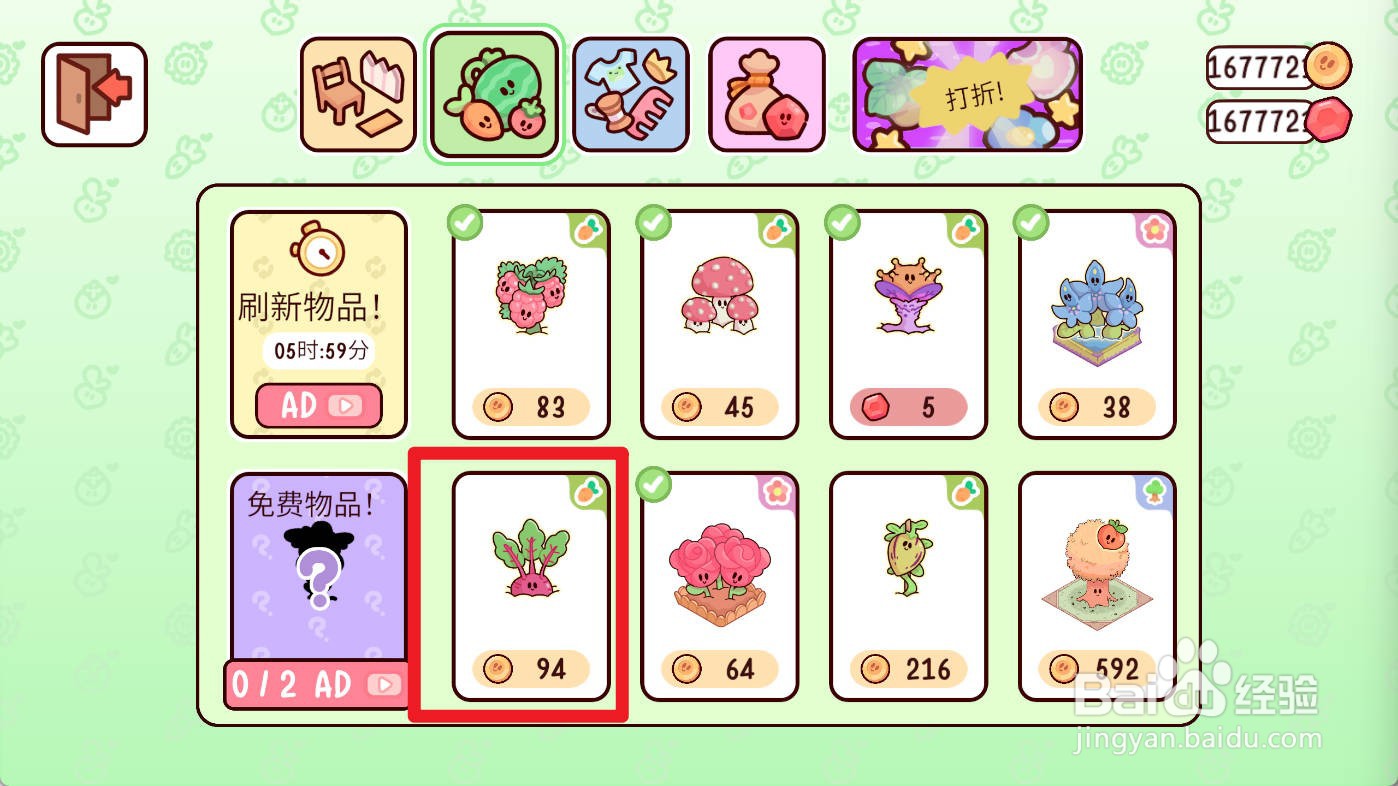Viewport: 1398px width, 786px height.
Task: Select the blue flower card priced 38
Action: point(1097,324)
